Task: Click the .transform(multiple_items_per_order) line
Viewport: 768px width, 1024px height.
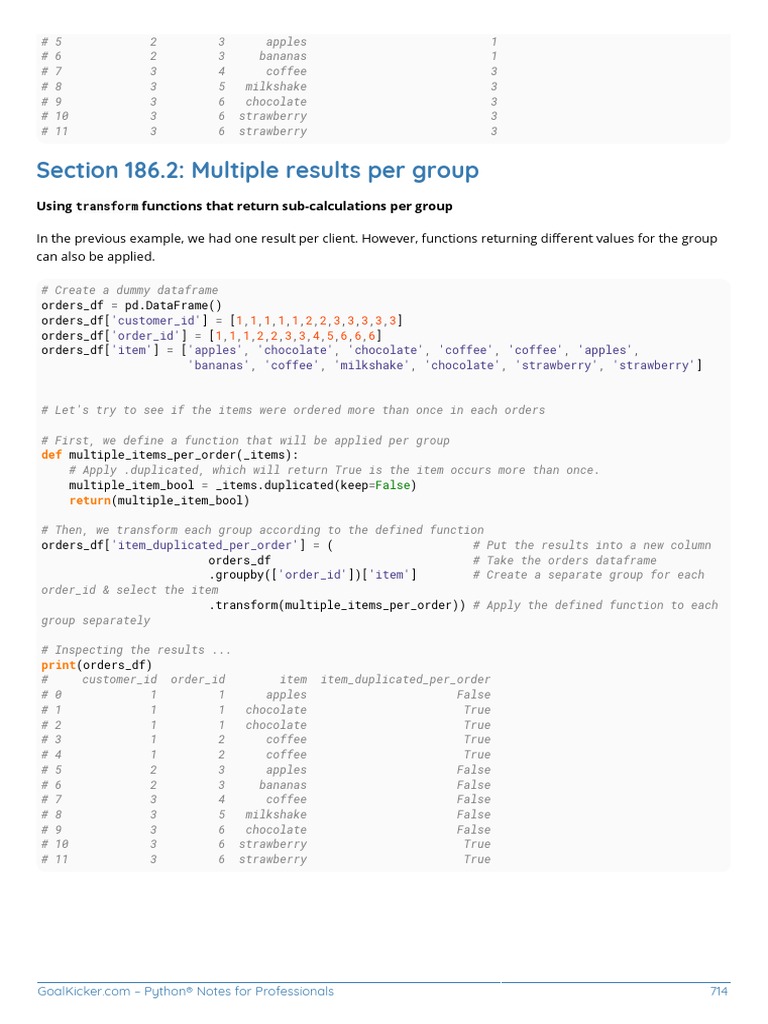Action: 337,605
